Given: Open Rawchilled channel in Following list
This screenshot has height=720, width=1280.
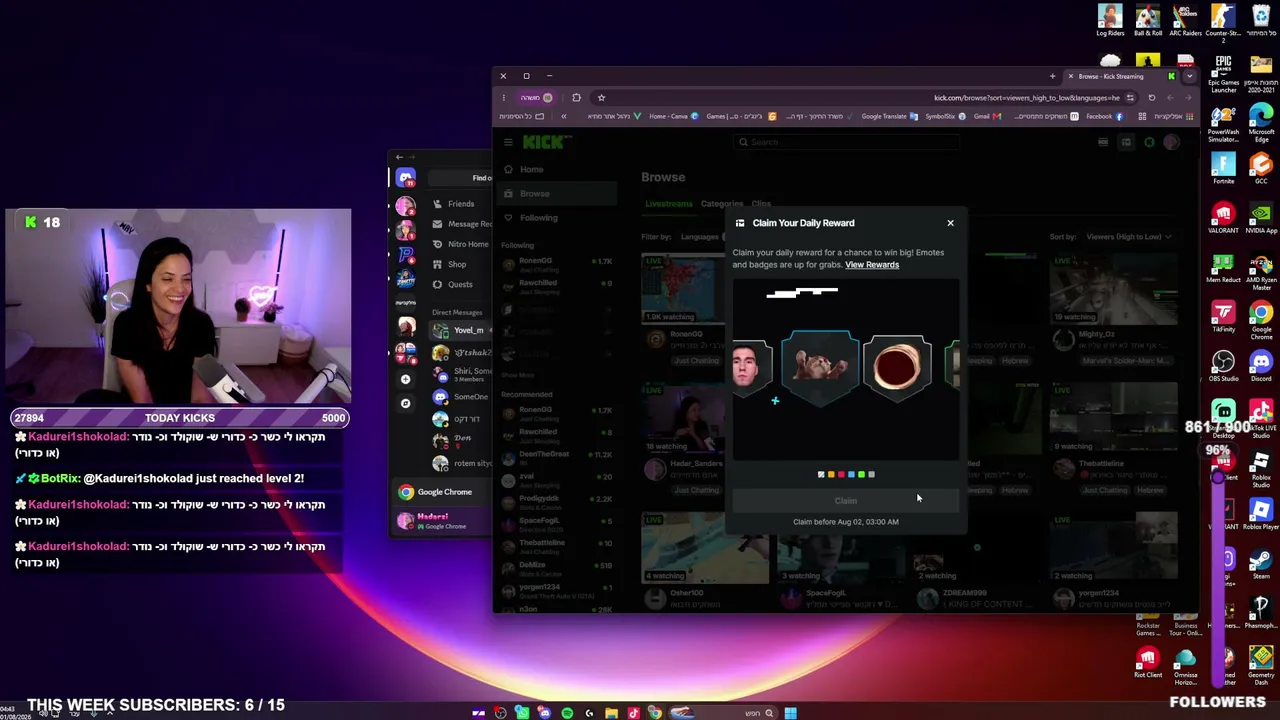Looking at the screenshot, I should [556, 286].
